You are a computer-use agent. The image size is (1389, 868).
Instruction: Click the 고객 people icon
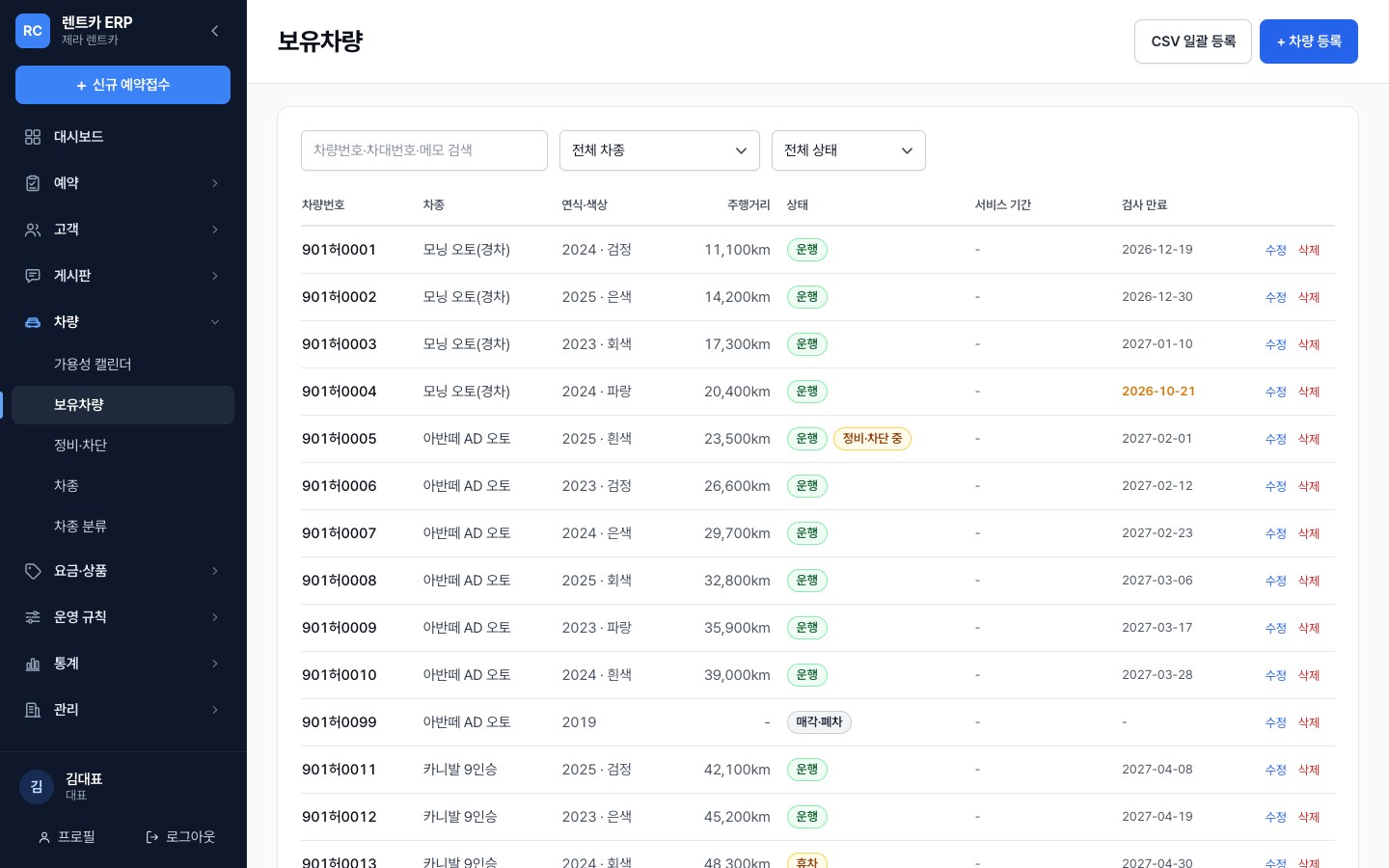pyautogui.click(x=33, y=230)
